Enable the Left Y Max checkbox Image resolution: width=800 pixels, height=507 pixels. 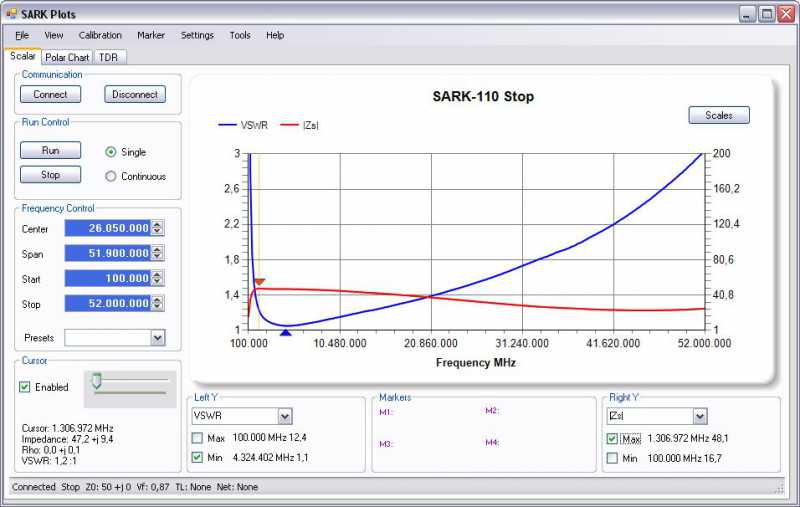197,438
